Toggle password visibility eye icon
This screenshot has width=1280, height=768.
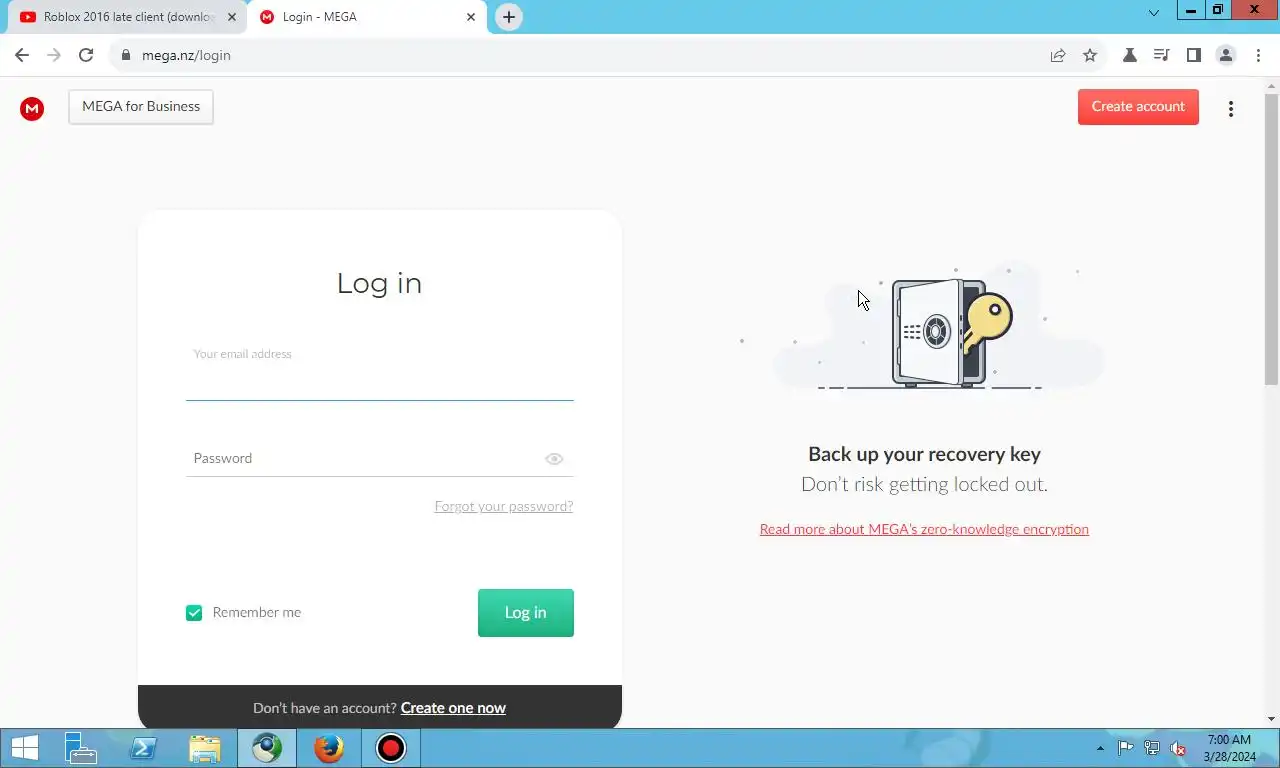coord(554,459)
